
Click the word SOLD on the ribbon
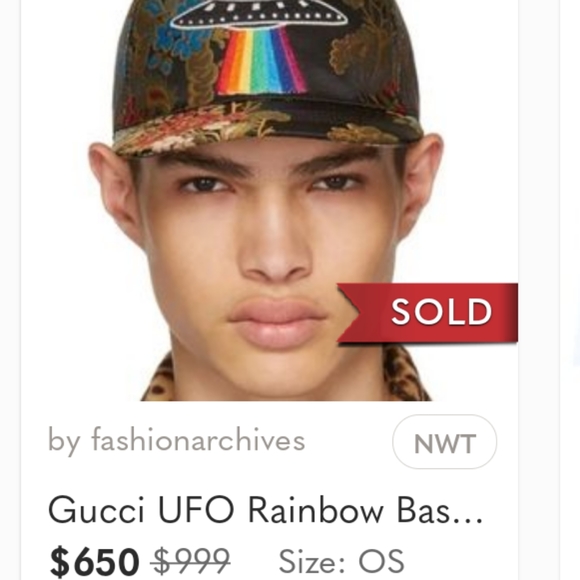(x=441, y=312)
